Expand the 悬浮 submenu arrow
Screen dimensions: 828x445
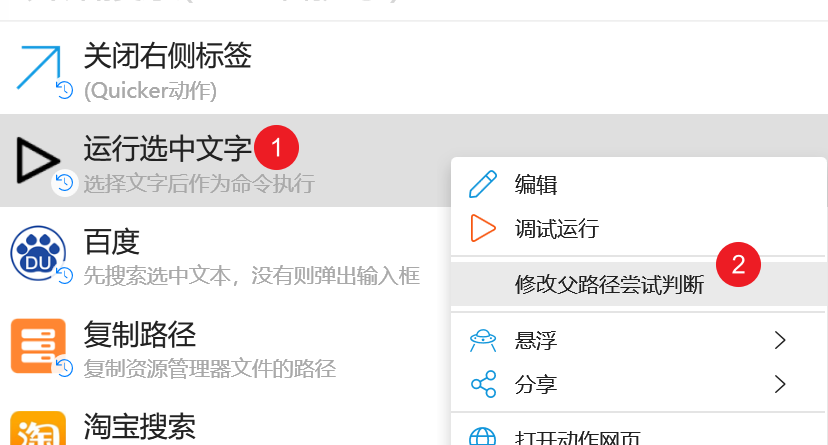point(780,340)
